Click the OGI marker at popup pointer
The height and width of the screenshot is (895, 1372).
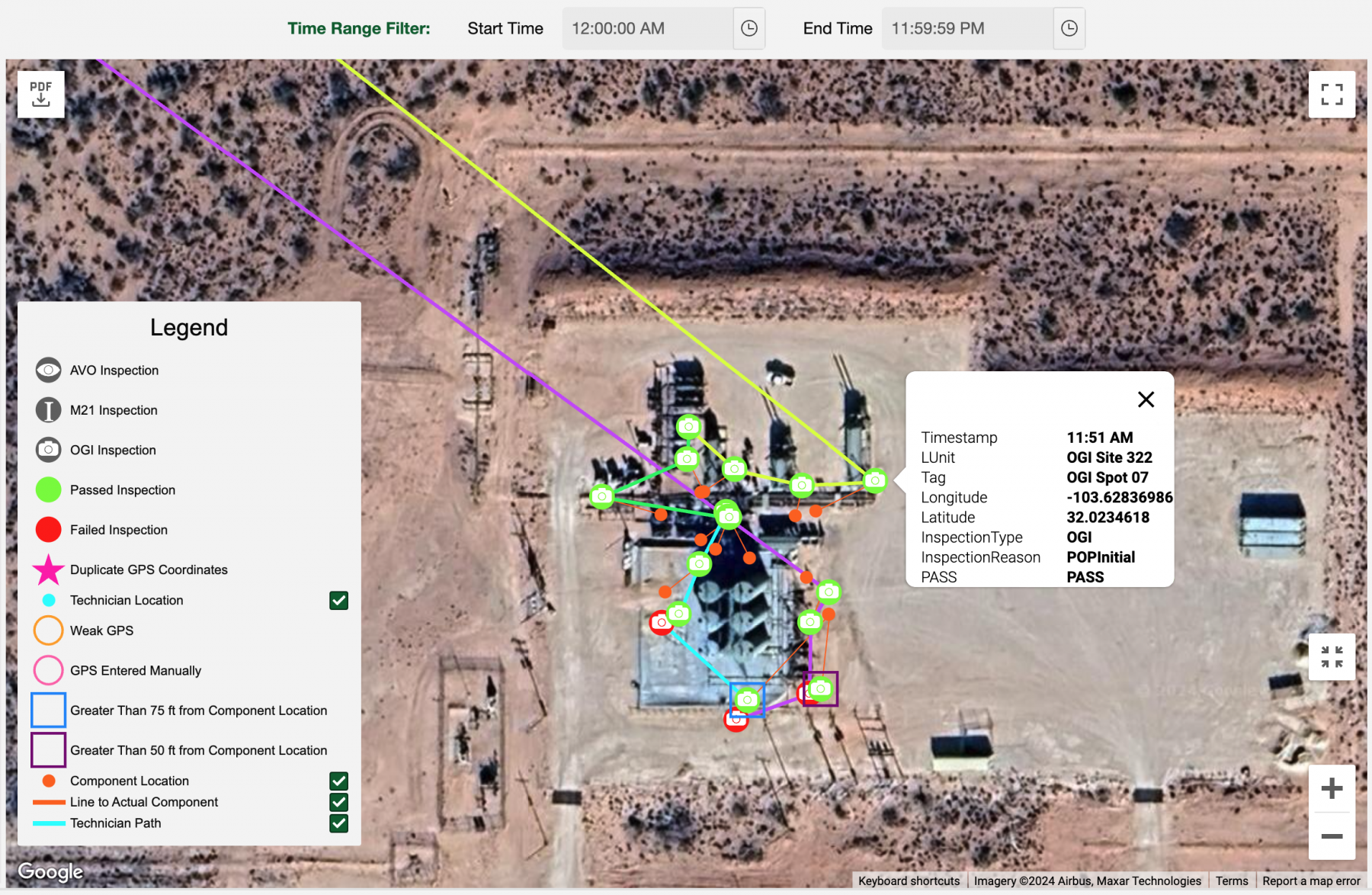click(875, 480)
